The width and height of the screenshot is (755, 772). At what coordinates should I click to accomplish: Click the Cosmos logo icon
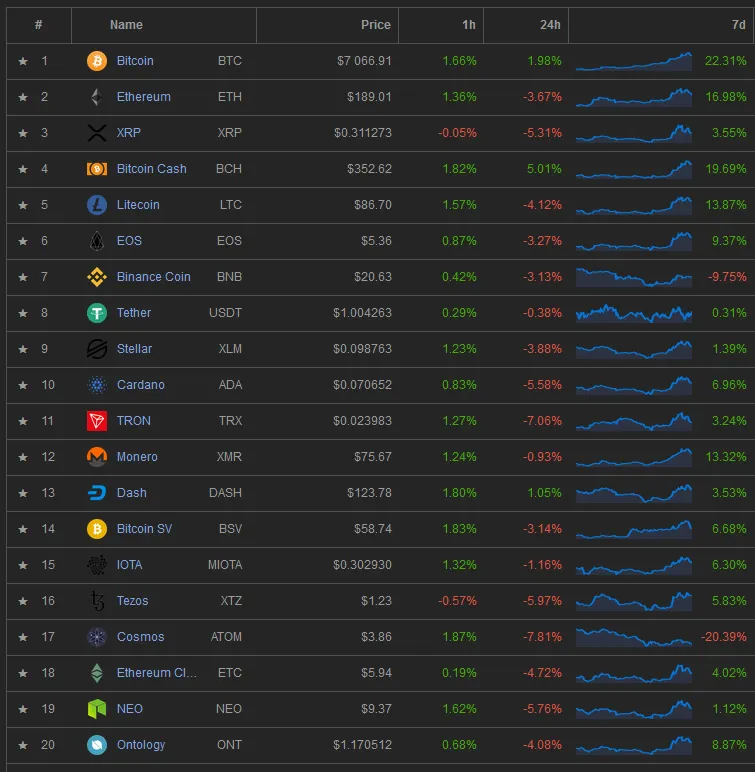[x=97, y=637]
